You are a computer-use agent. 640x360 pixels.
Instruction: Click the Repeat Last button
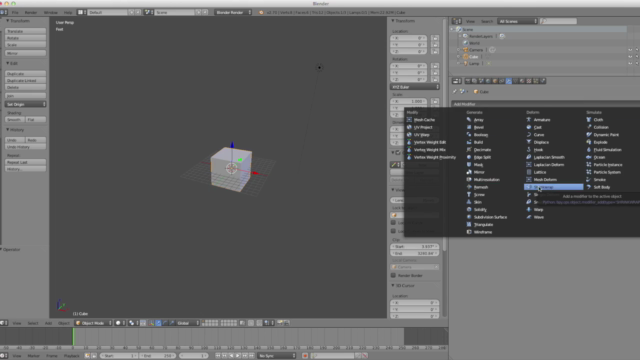(25, 162)
